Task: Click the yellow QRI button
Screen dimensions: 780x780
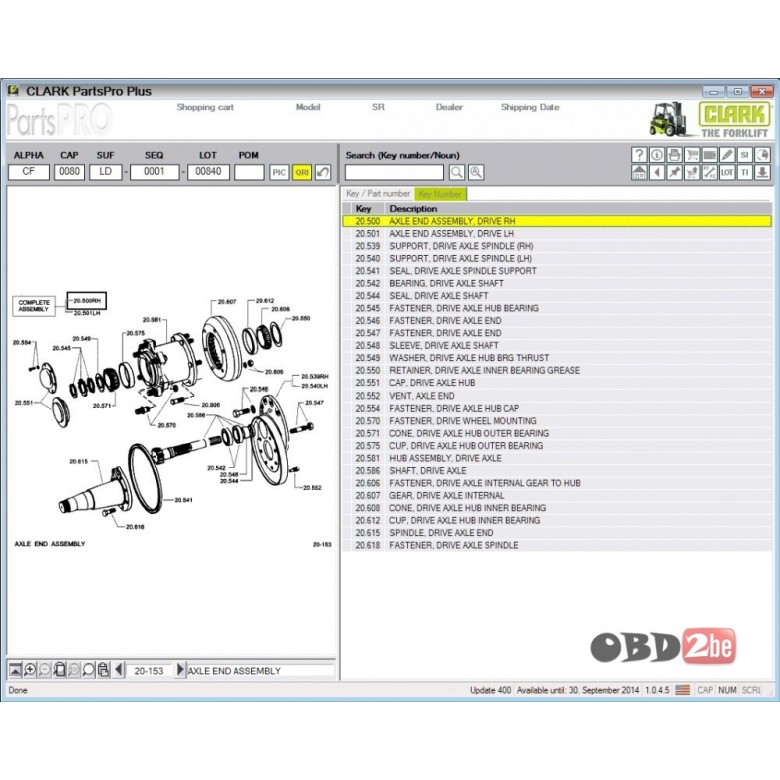Action: tap(301, 172)
